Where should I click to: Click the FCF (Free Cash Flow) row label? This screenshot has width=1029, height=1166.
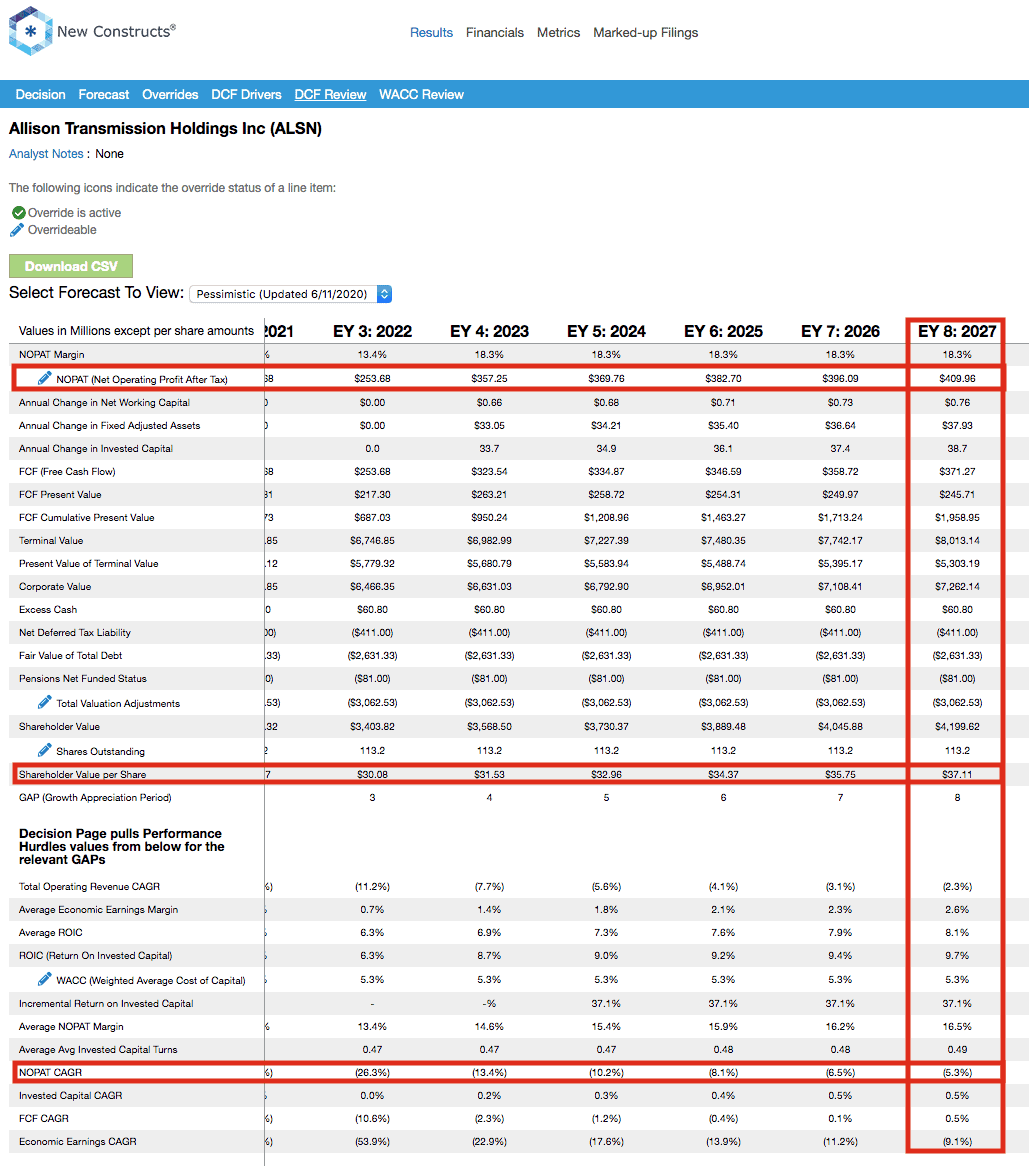point(67,471)
